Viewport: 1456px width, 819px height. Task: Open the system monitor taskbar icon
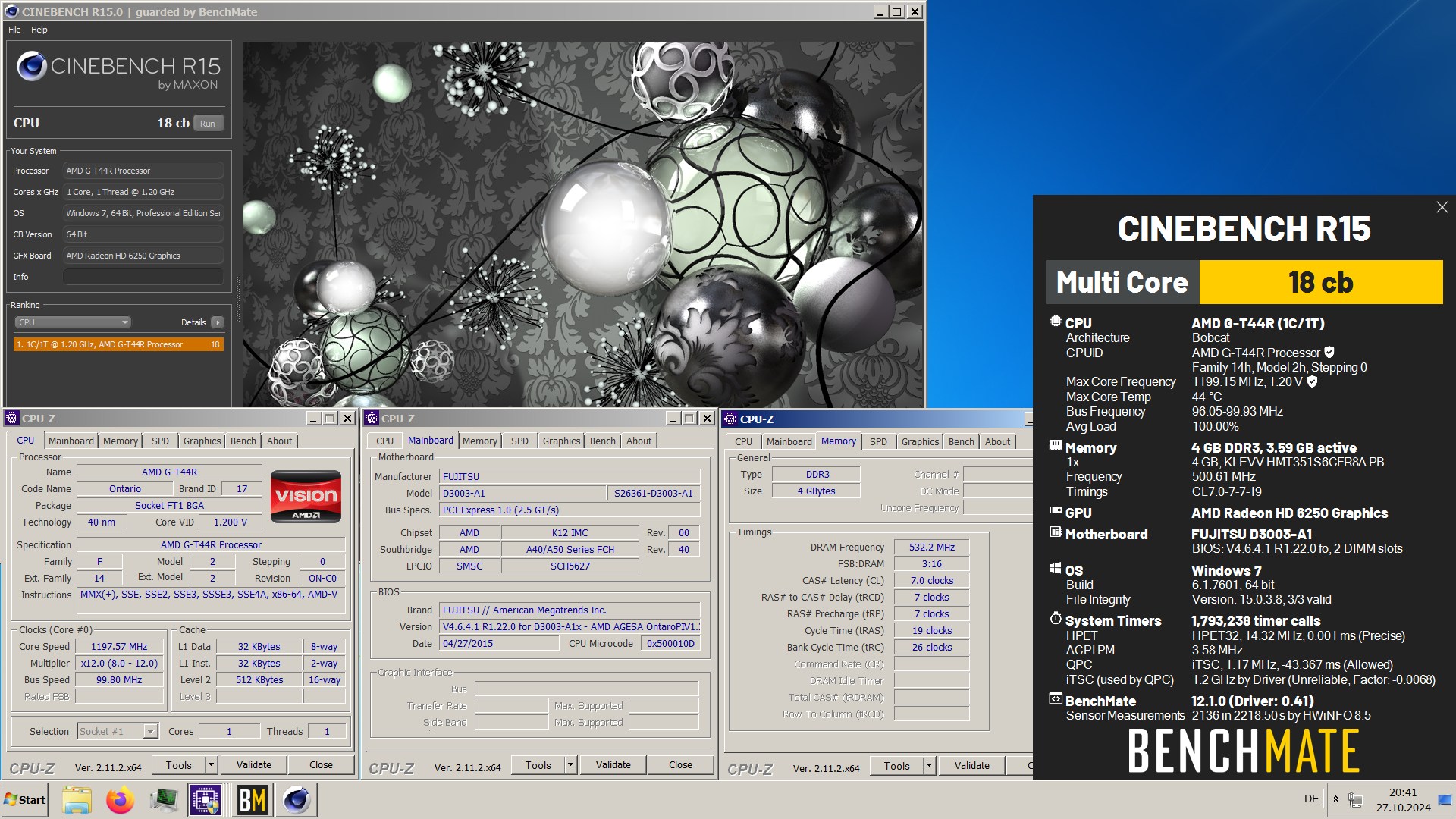[x=163, y=800]
